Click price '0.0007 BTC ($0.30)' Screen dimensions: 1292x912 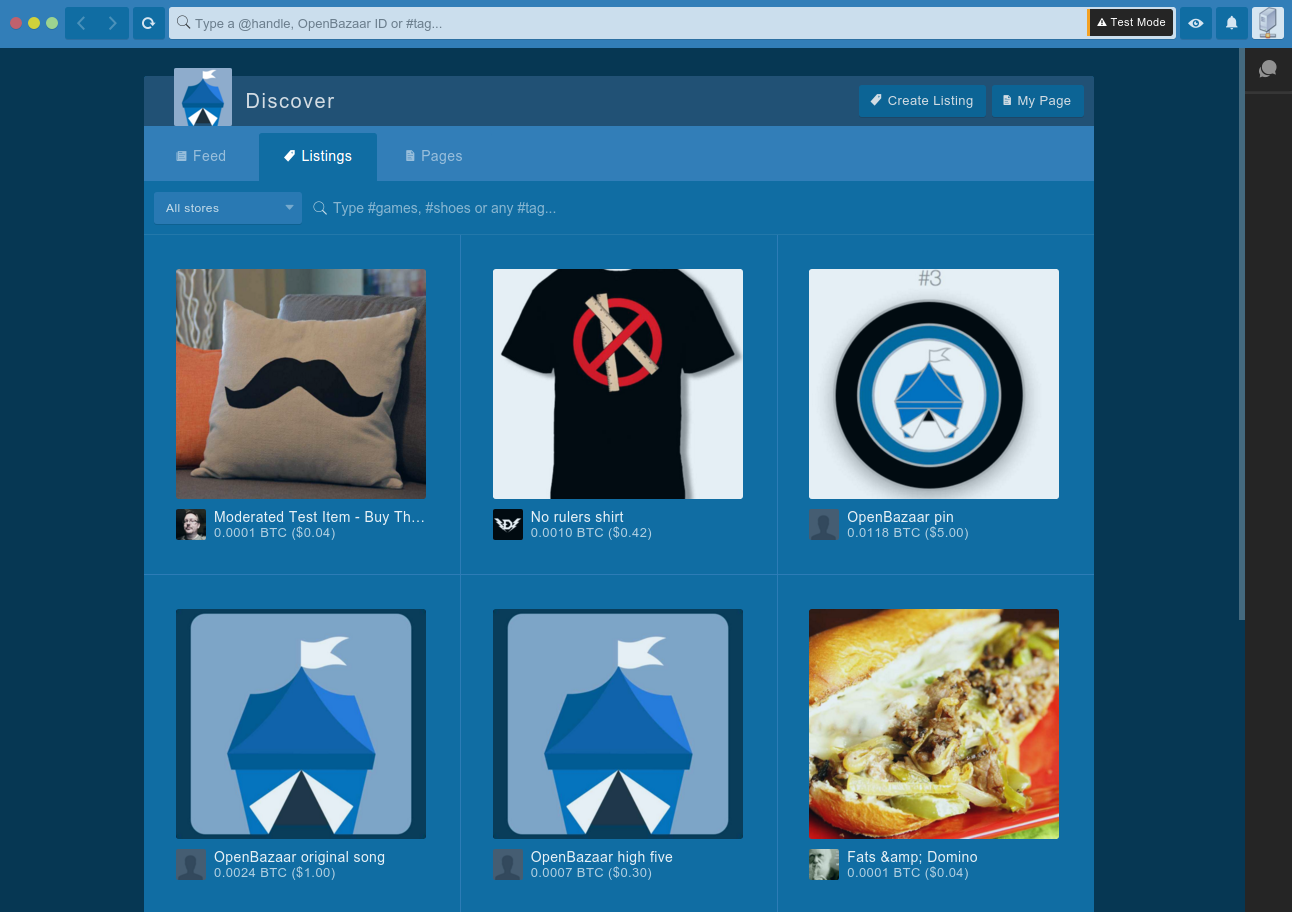[591, 873]
